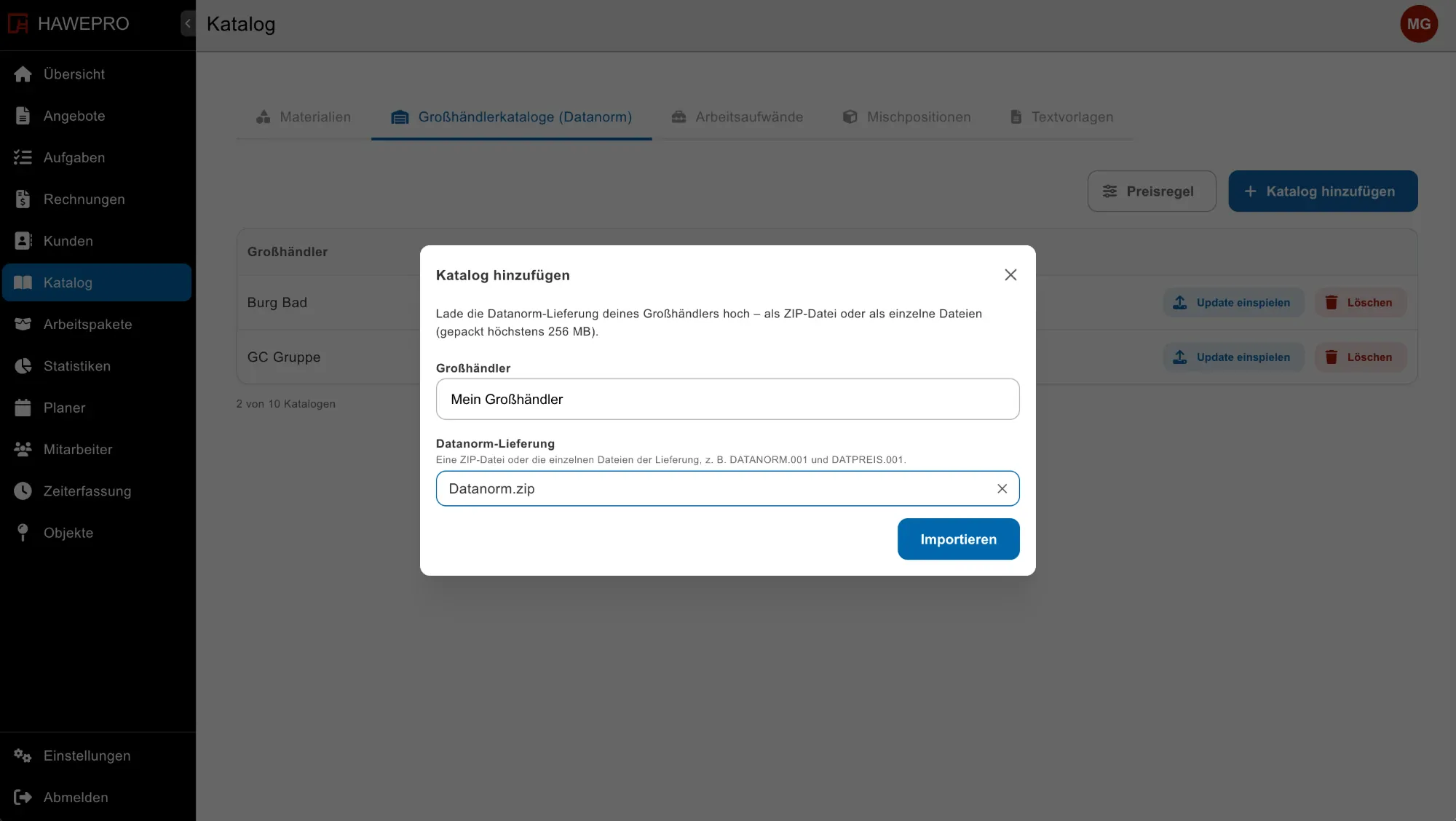Open Rechnungen sidebar entry
This screenshot has width=1456, height=821.
pos(97,199)
